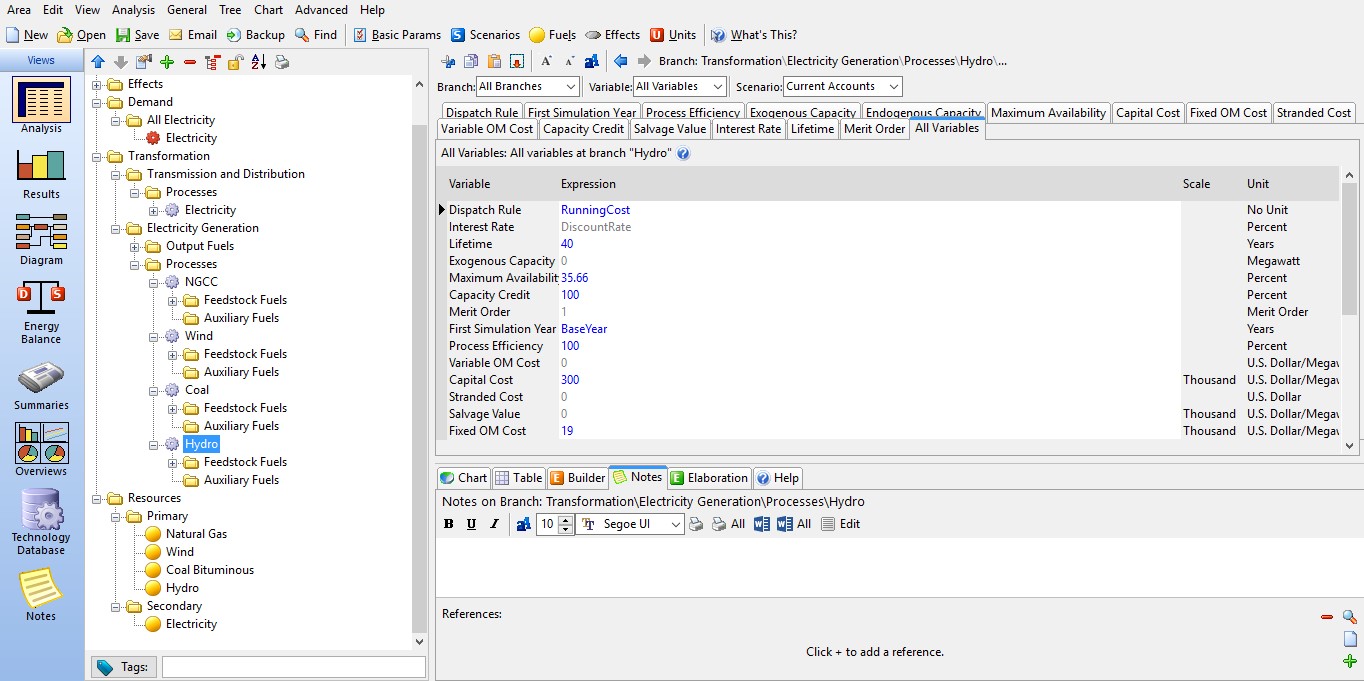Click the Fuels toolbar button
Image resolution: width=1364 pixels, height=681 pixels.
tap(552, 35)
